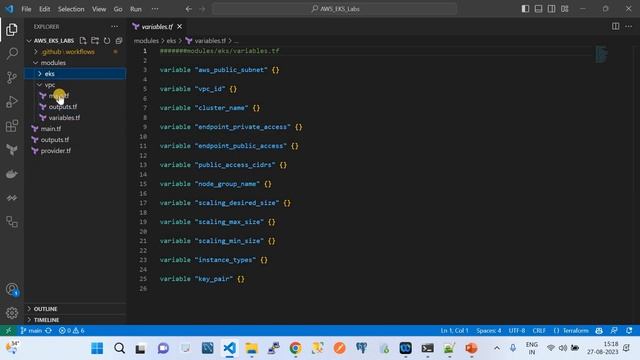Open Explorer views and more actions menu
Image resolution: width=640 pixels, height=360 pixels.
115,27
